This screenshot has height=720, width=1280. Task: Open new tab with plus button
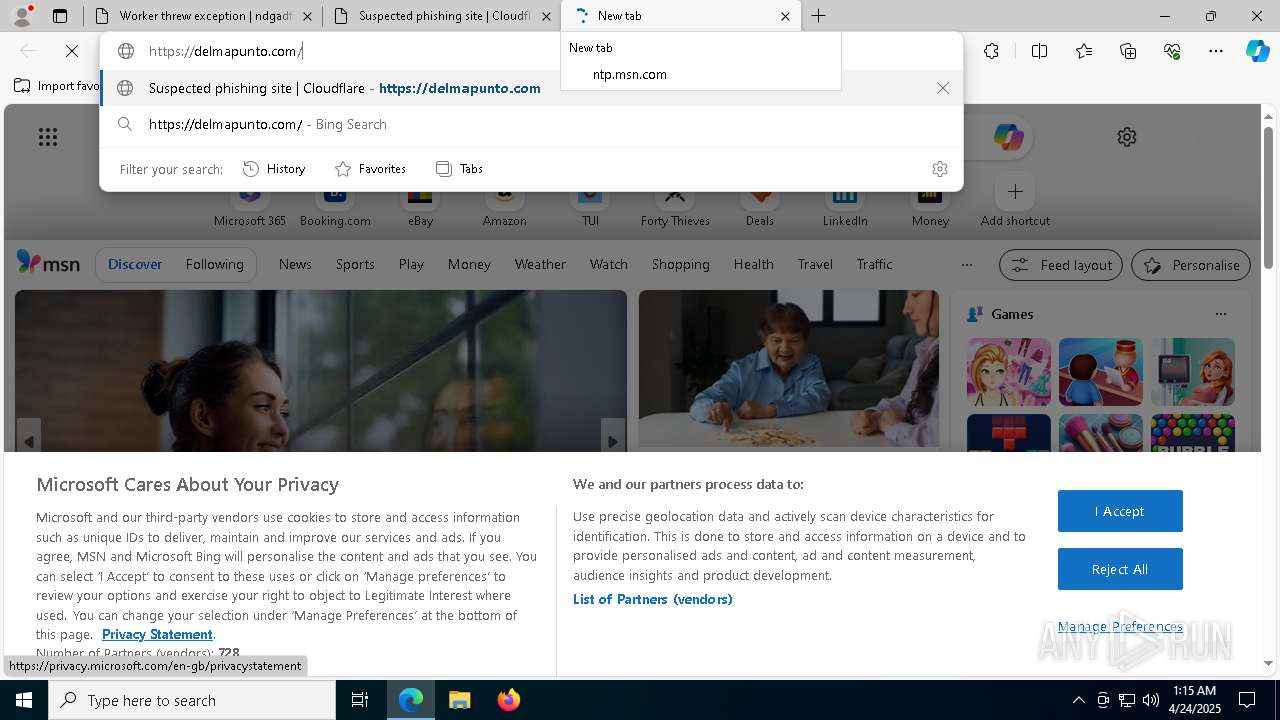[819, 16]
